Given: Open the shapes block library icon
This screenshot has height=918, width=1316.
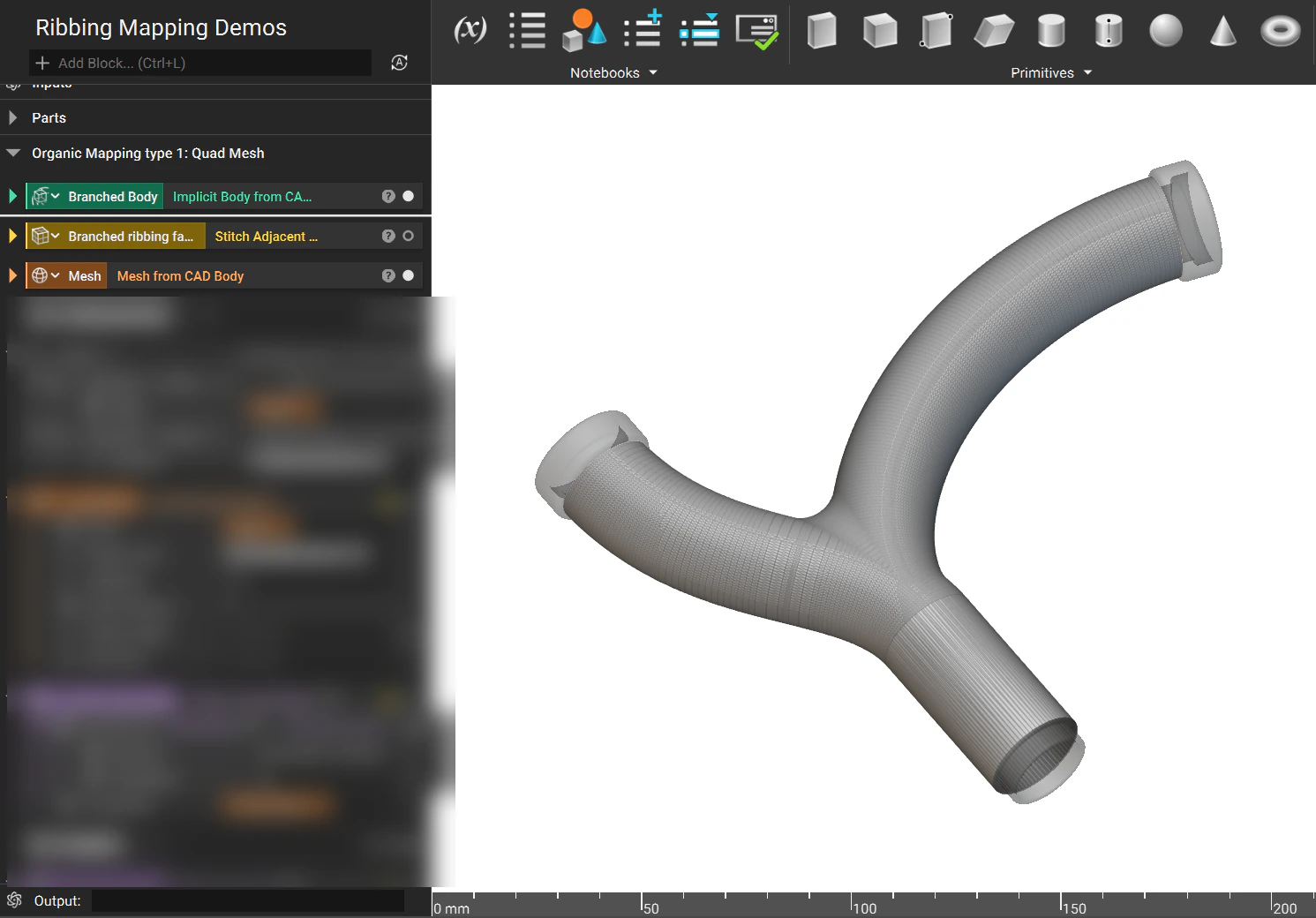Looking at the screenshot, I should pos(583,31).
